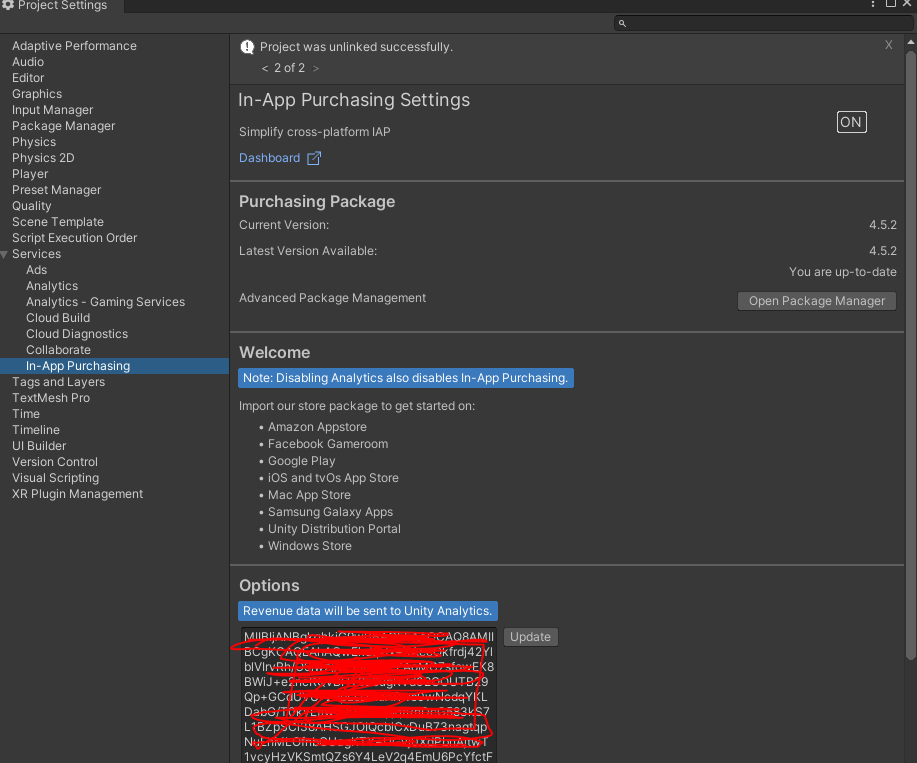917x763 pixels.
Task: Click the Current Version value 4.5.2
Action: coord(882,225)
